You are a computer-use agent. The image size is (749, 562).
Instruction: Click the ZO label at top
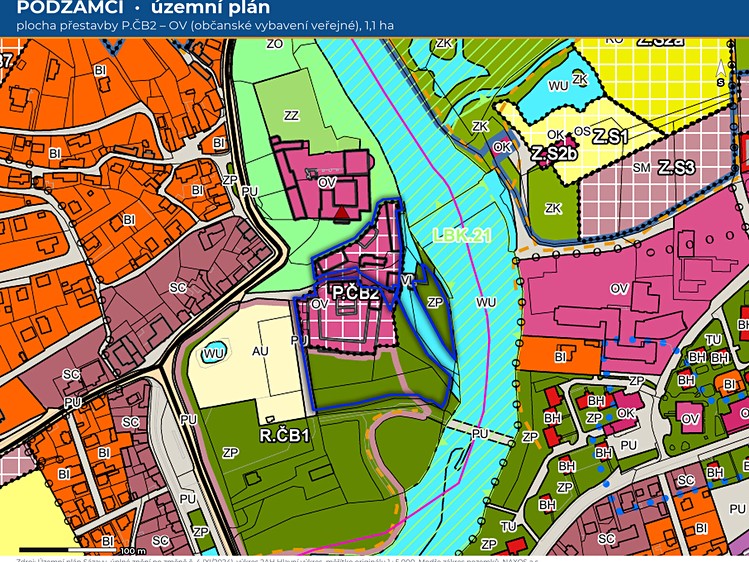(275, 44)
